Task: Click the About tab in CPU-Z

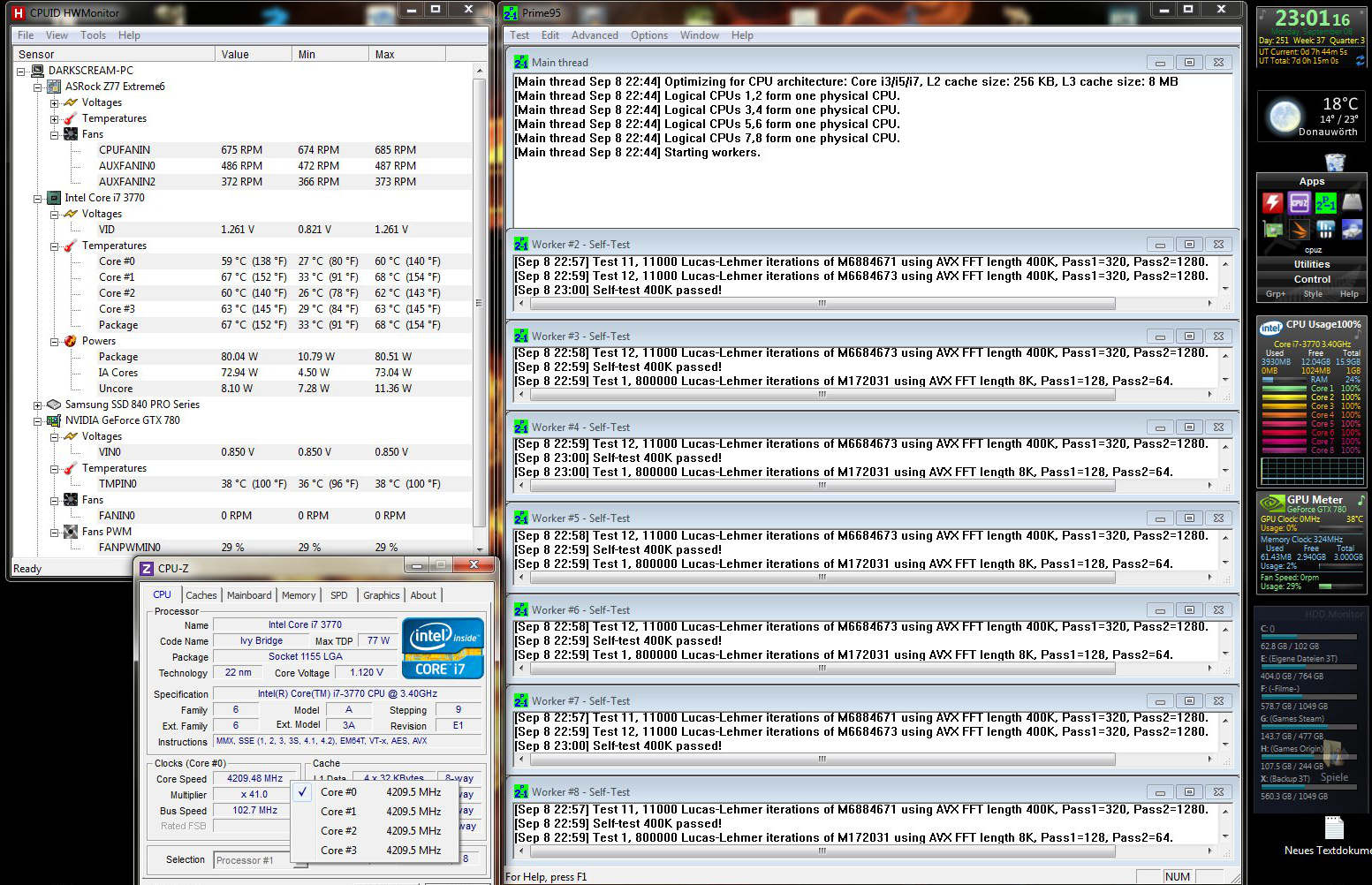Action: (x=423, y=595)
